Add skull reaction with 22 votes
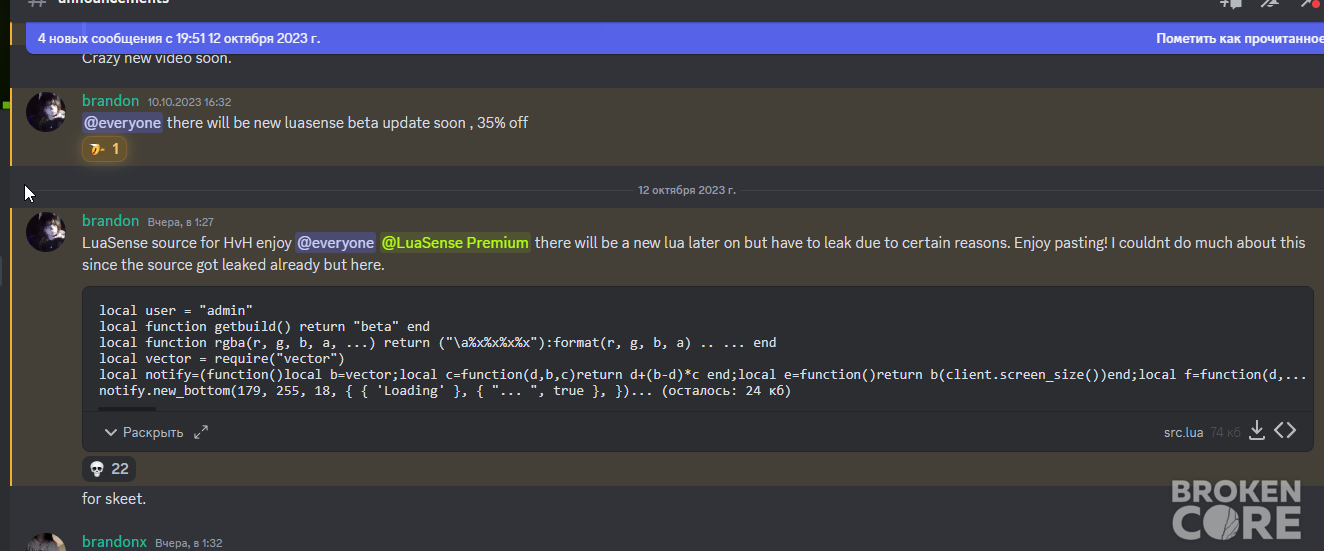1324x551 pixels. 109,468
